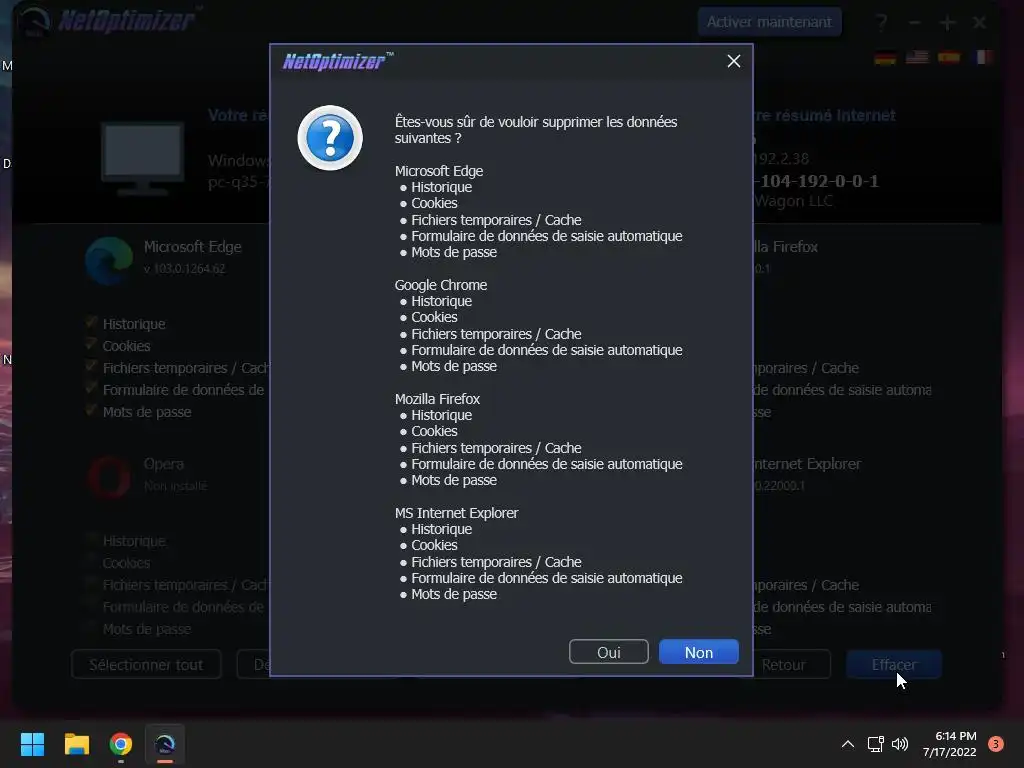Screen dimensions: 1024x768
Task: Click MS Internet Explorer heading in dialog
Action: (x=456, y=513)
